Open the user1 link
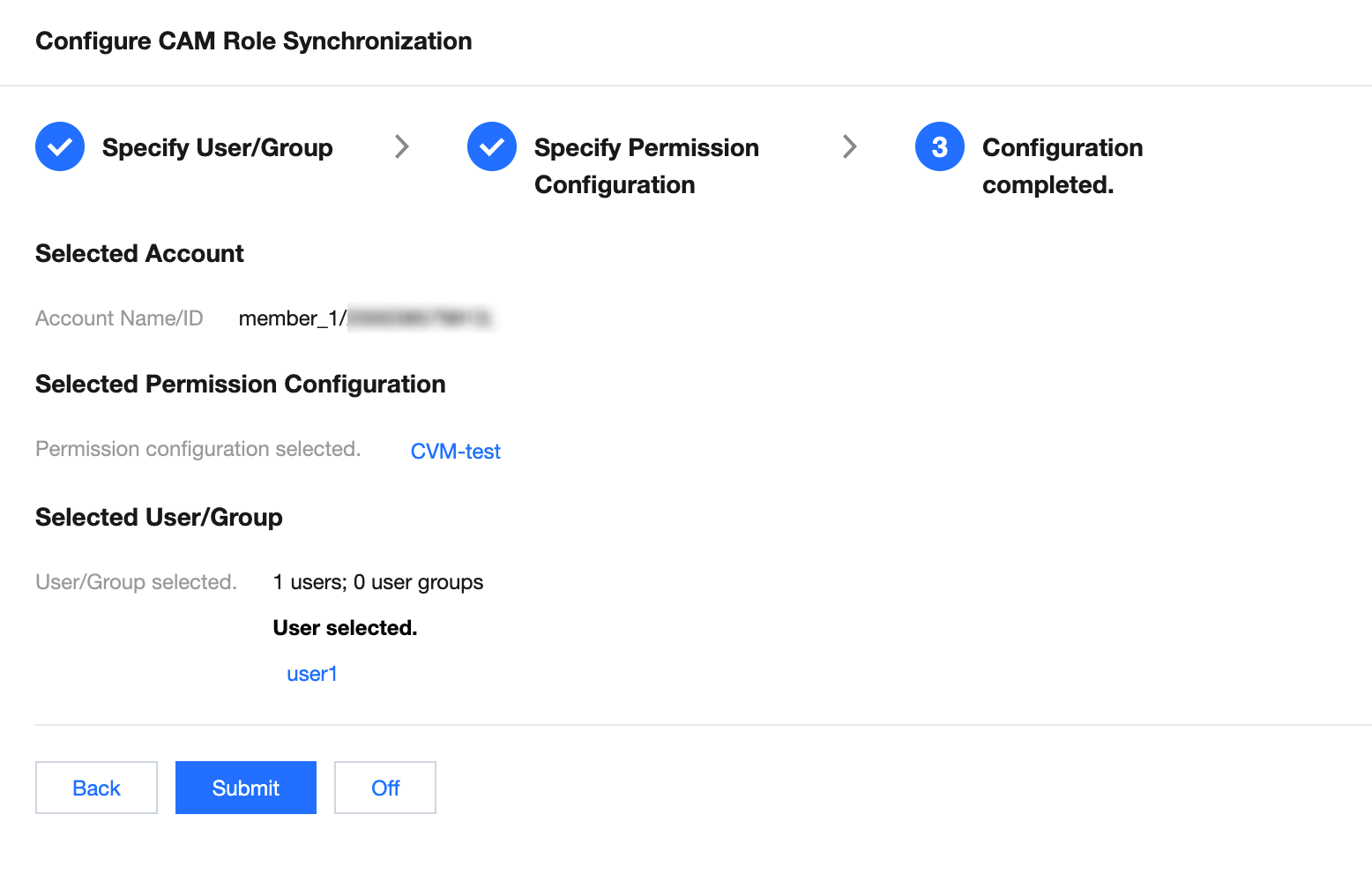The image size is (1372, 882). (x=312, y=674)
